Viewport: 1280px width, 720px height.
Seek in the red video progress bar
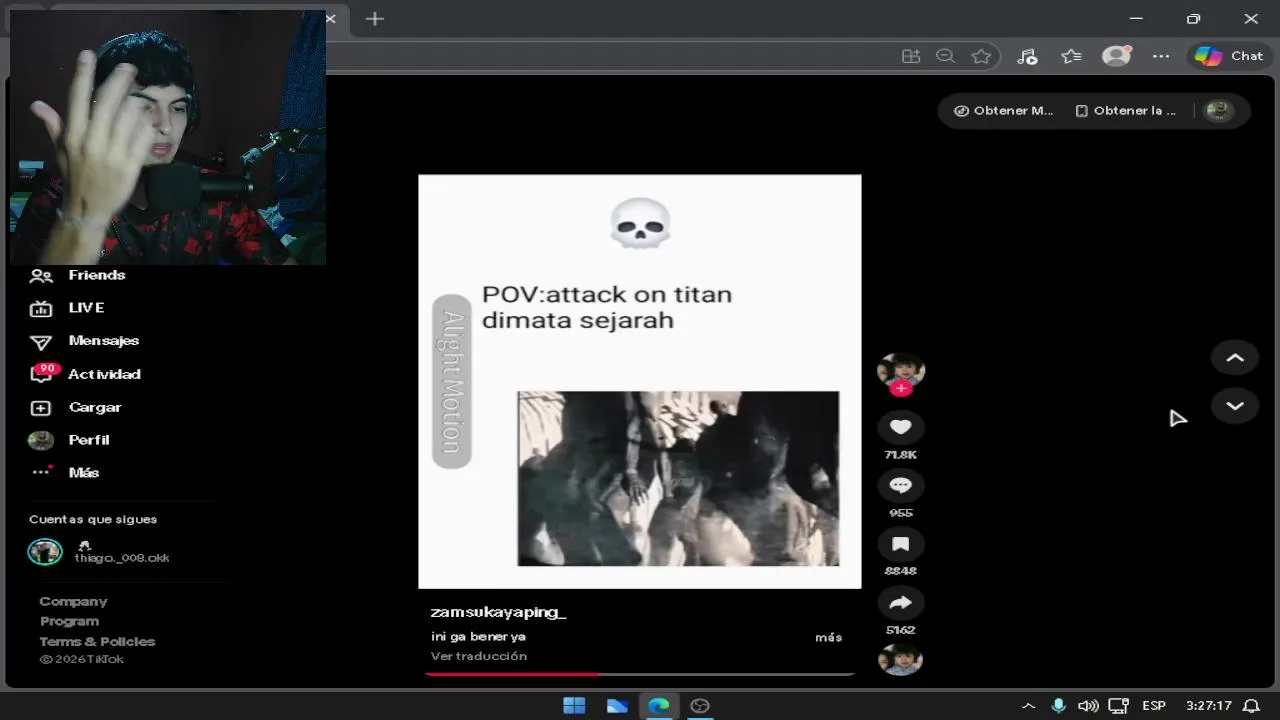point(640,674)
